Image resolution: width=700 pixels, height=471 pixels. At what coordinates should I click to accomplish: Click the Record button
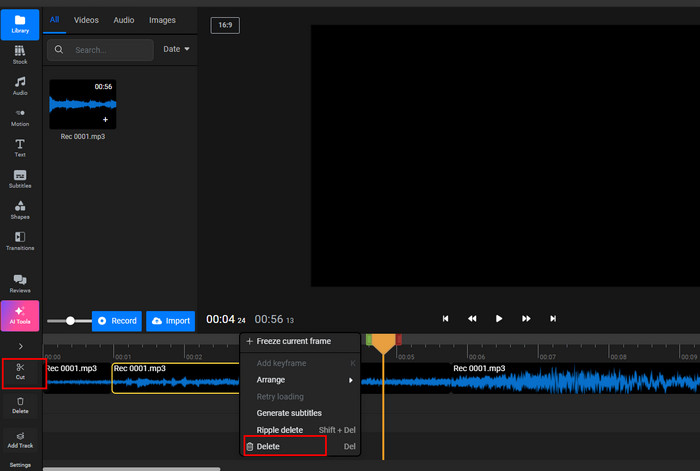[117, 321]
